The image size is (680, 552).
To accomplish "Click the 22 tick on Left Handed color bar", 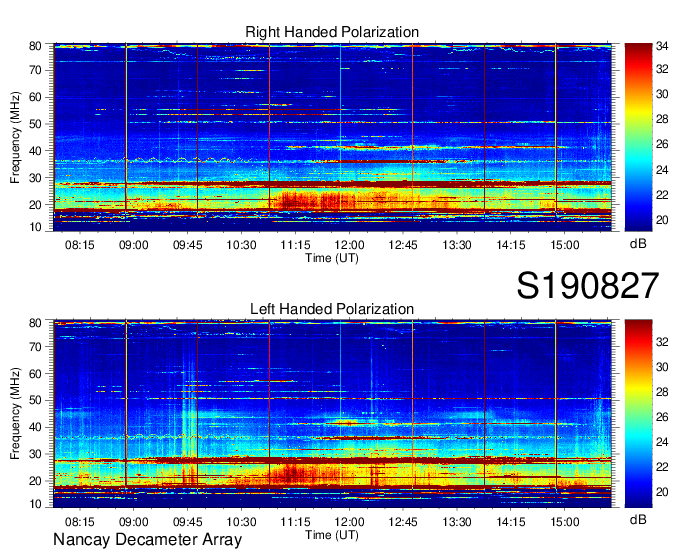I will tap(662, 467).
